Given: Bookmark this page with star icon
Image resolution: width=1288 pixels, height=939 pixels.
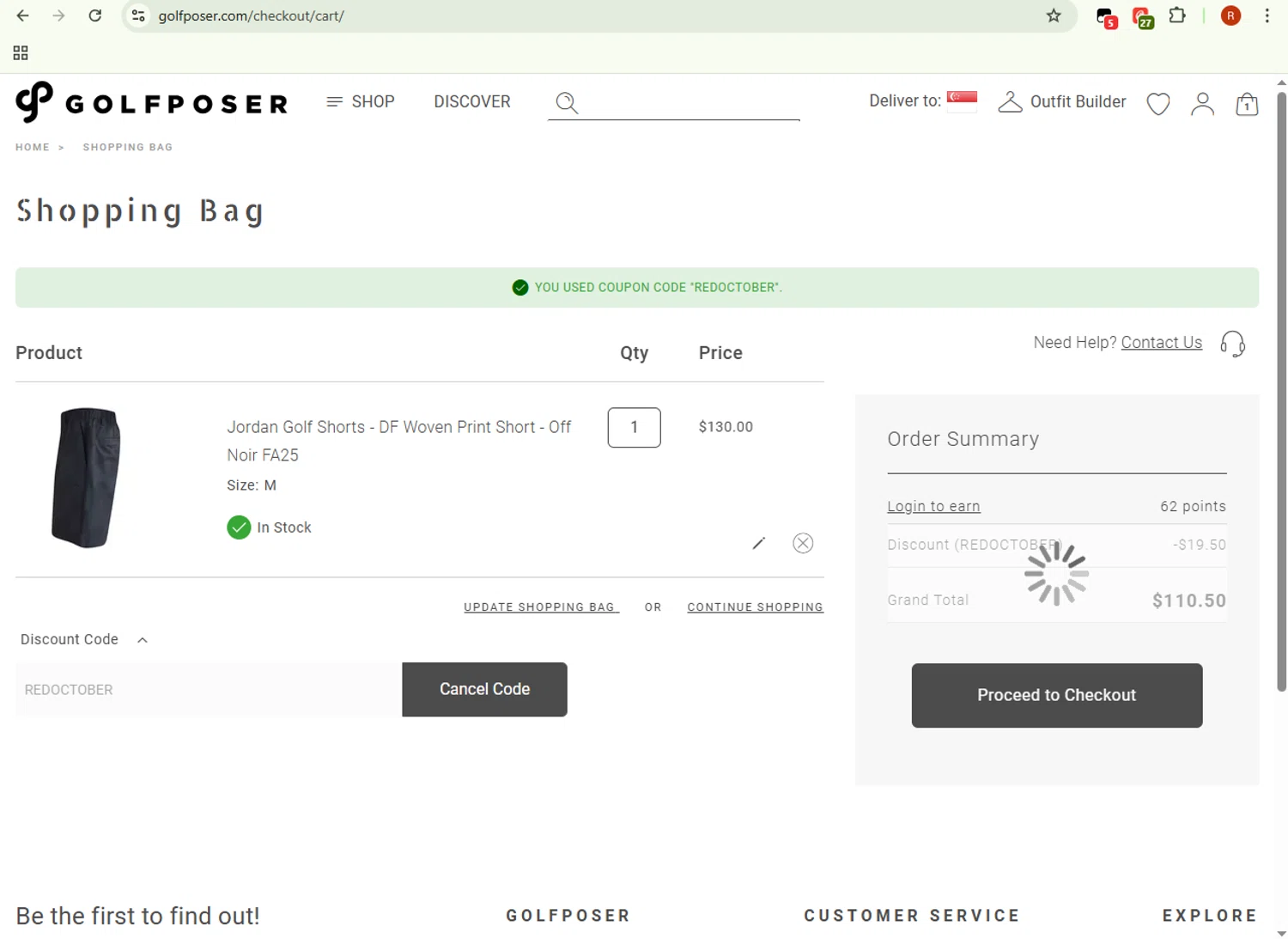Looking at the screenshot, I should coord(1054,15).
